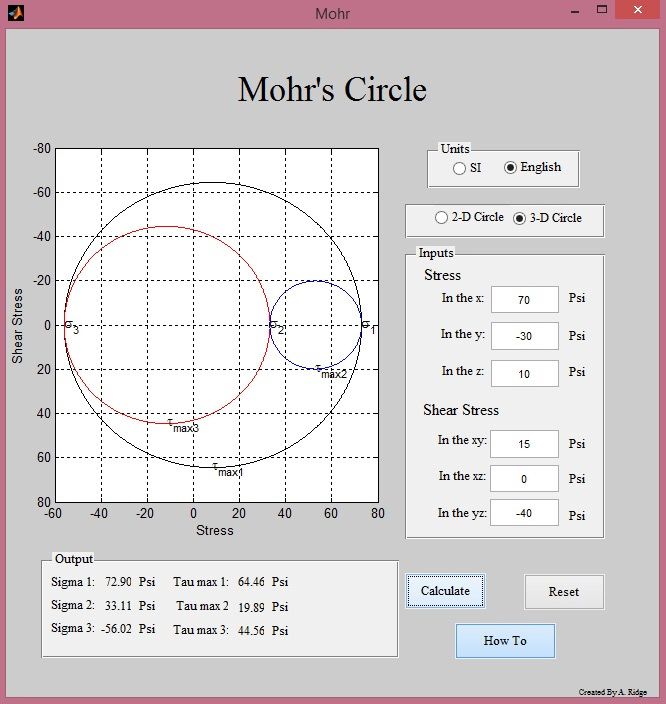The height and width of the screenshot is (704, 666).
Task: Click the Shear Stress xy input field
Action: (524, 444)
